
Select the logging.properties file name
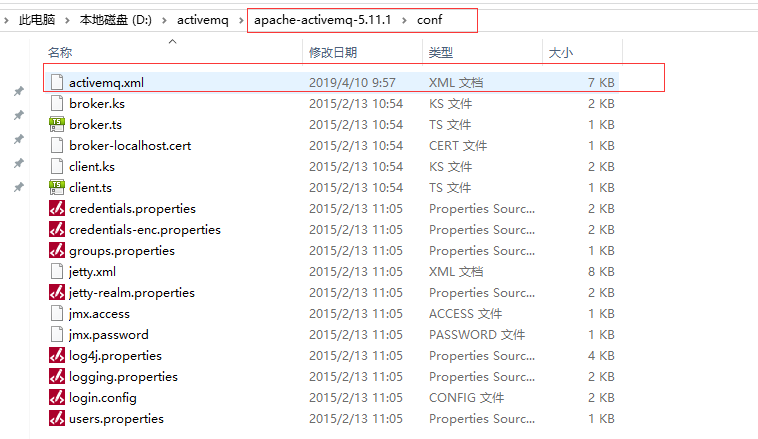[x=123, y=377]
